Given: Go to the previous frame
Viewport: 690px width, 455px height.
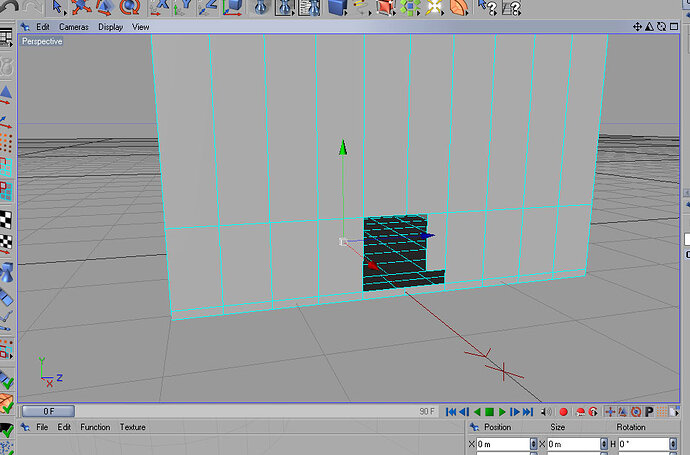Looking at the screenshot, I should tap(464, 412).
